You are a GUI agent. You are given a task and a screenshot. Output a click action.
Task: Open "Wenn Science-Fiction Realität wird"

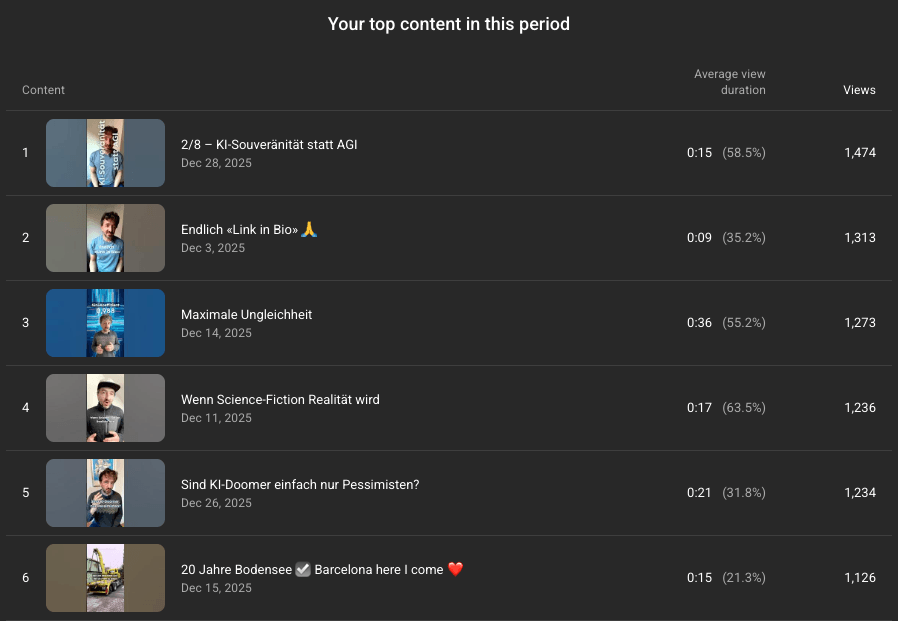coord(280,399)
